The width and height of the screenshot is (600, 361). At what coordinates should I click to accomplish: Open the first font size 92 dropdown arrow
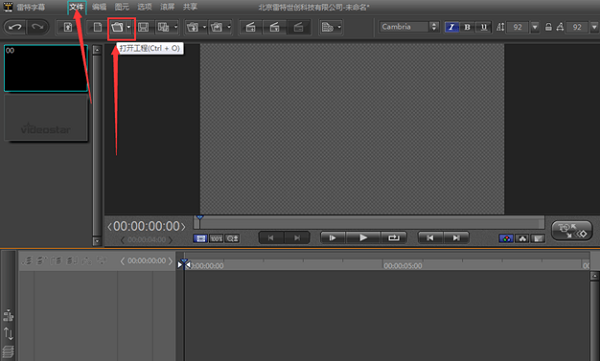[x=535, y=27]
